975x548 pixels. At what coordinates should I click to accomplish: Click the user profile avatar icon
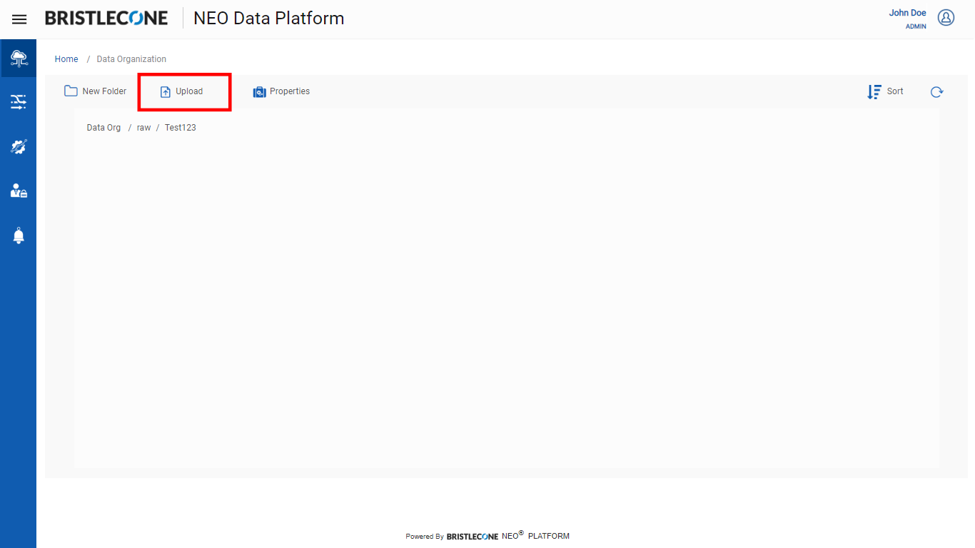(x=946, y=18)
